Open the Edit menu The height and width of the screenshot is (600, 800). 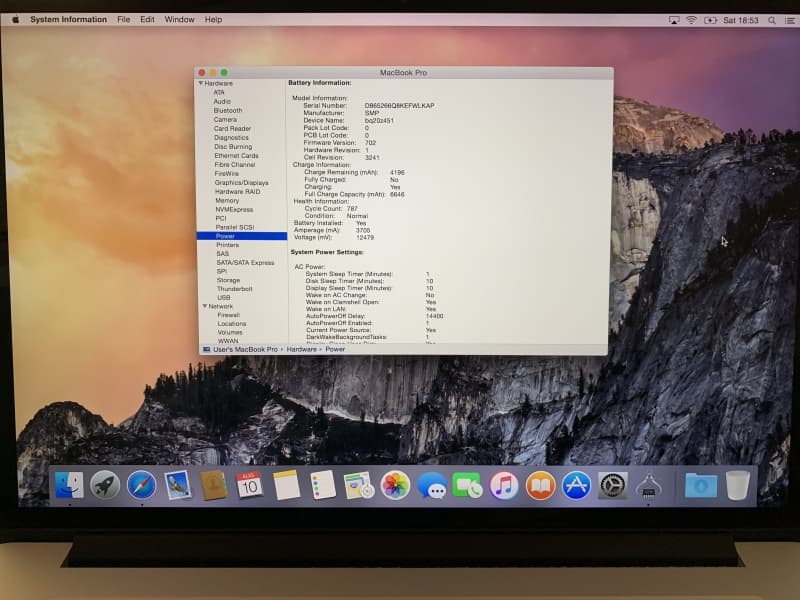pyautogui.click(x=147, y=19)
